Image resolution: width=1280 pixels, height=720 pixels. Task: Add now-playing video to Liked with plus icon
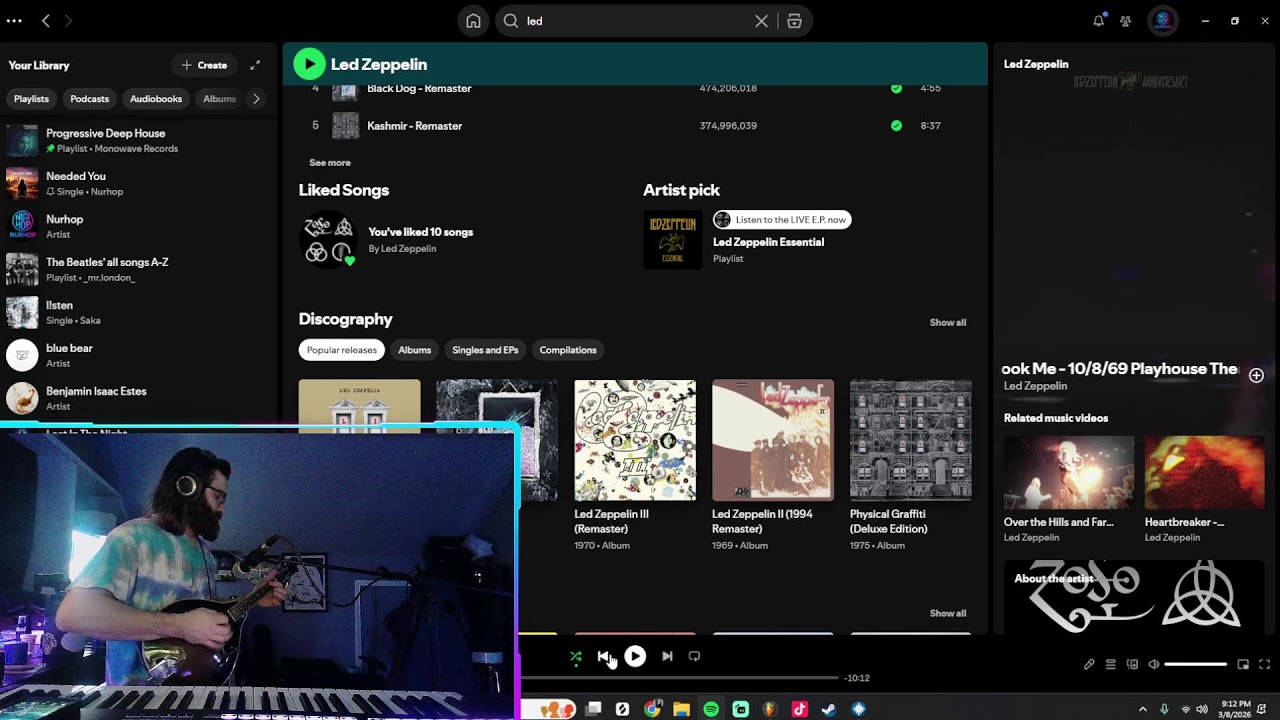[x=1256, y=375]
